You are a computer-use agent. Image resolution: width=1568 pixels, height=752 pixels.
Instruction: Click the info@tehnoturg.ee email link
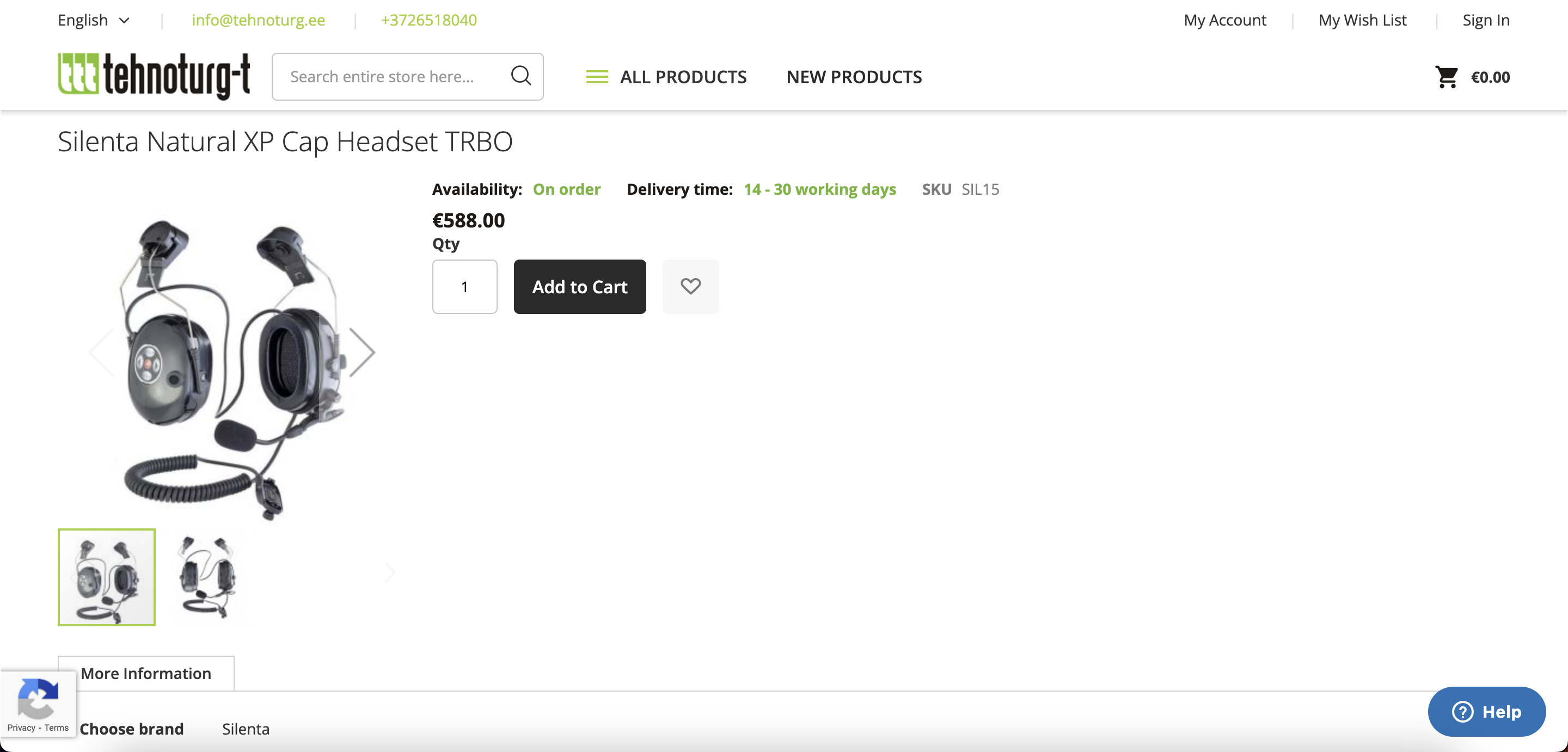pyautogui.click(x=258, y=20)
